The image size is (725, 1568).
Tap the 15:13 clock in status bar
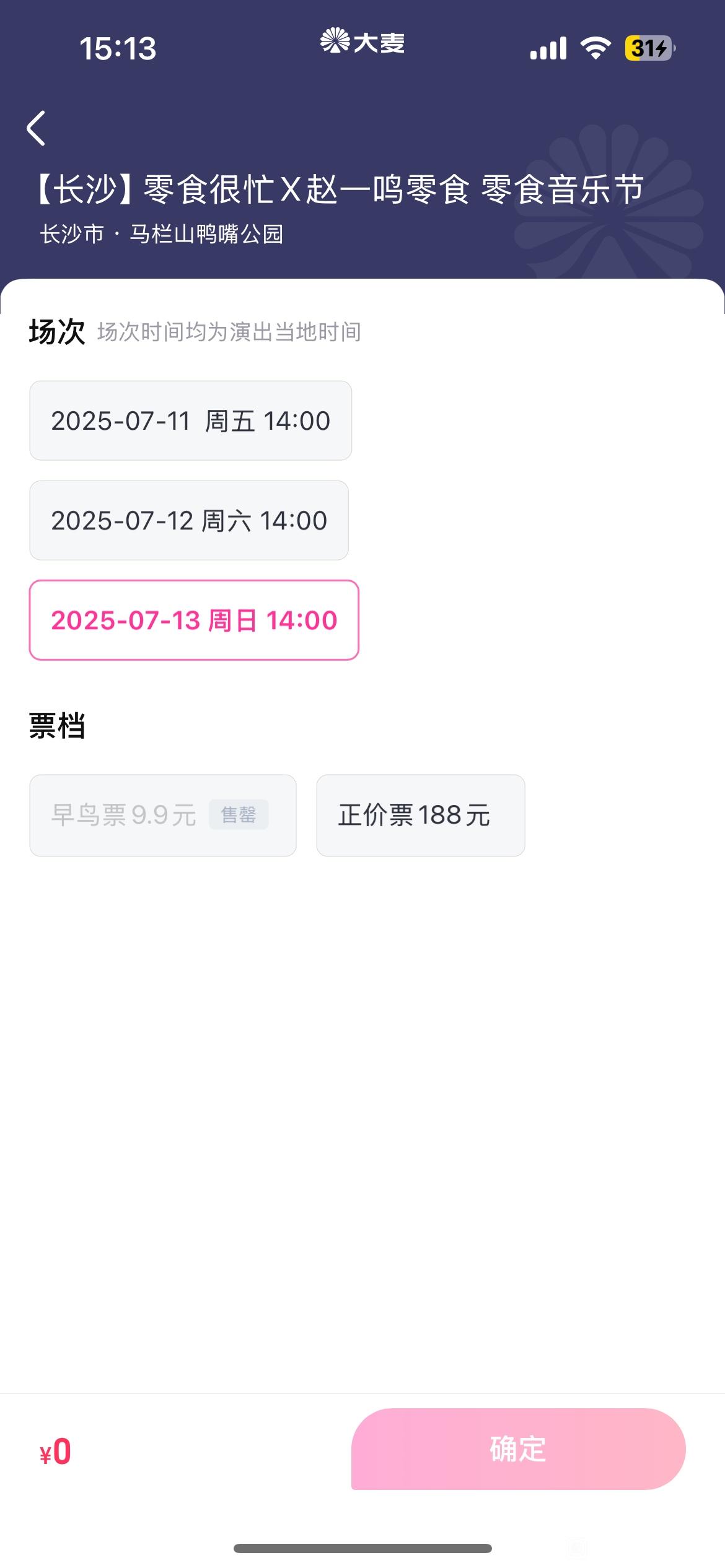(x=118, y=48)
